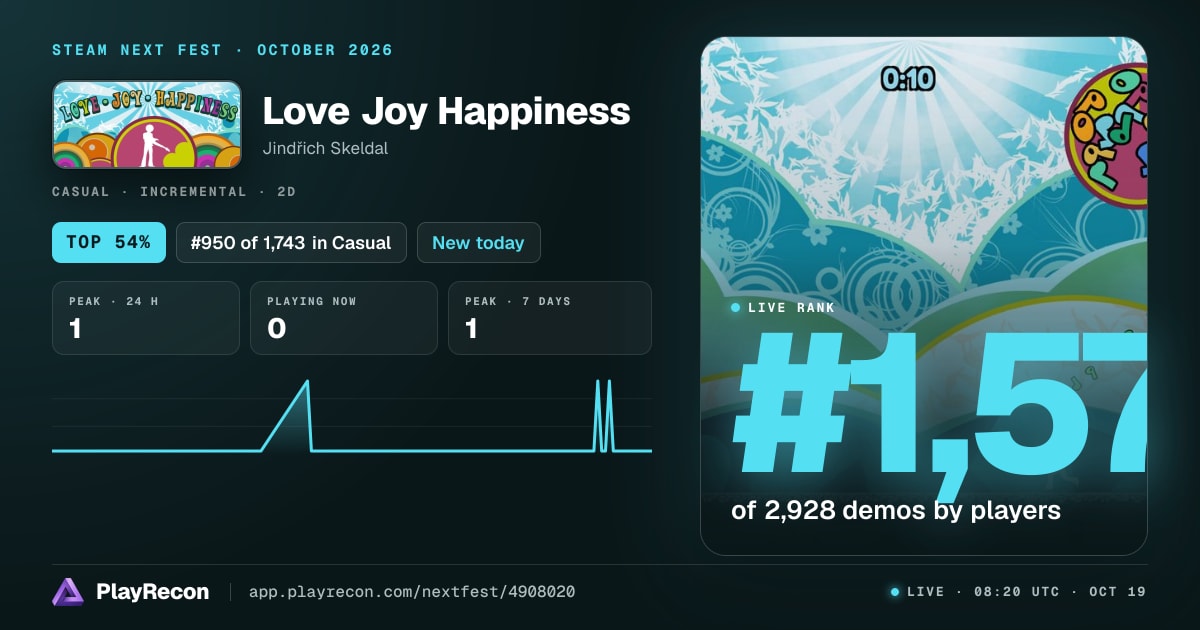Viewport: 1200px width, 630px height.
Task: Click the PlayRecon triangle logo icon
Action: click(68, 592)
